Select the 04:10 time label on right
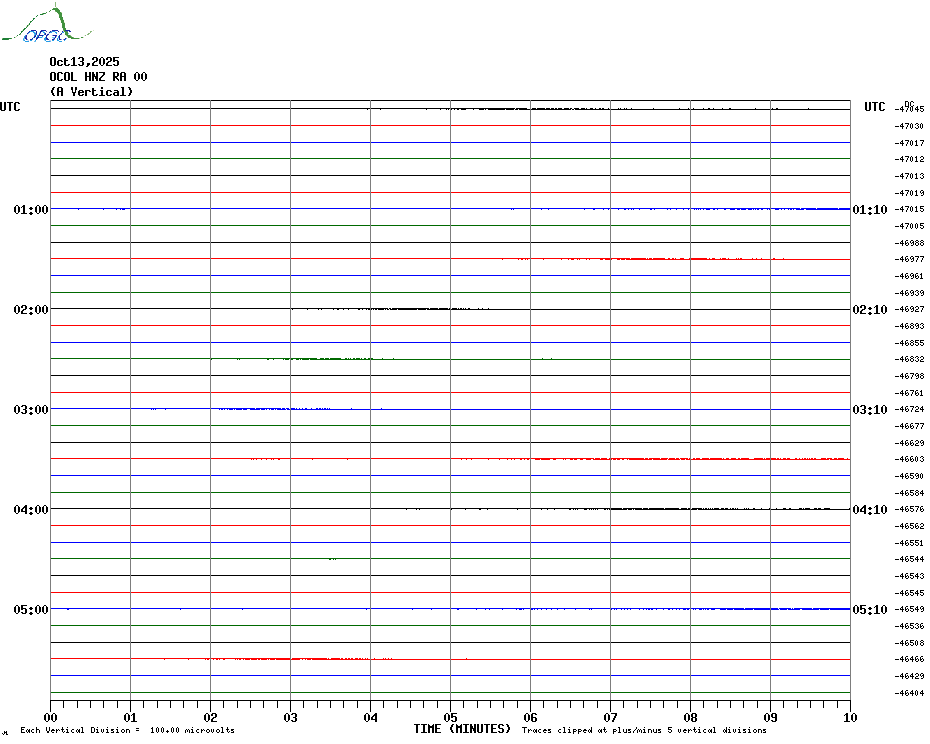 click(869, 510)
